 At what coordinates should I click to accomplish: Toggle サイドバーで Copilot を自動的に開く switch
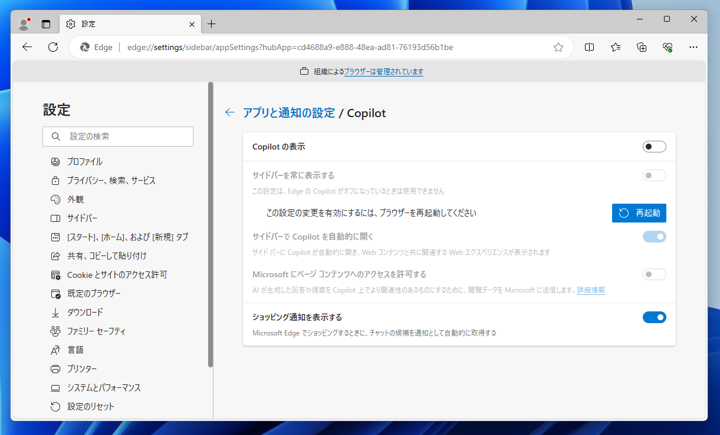[654, 237]
